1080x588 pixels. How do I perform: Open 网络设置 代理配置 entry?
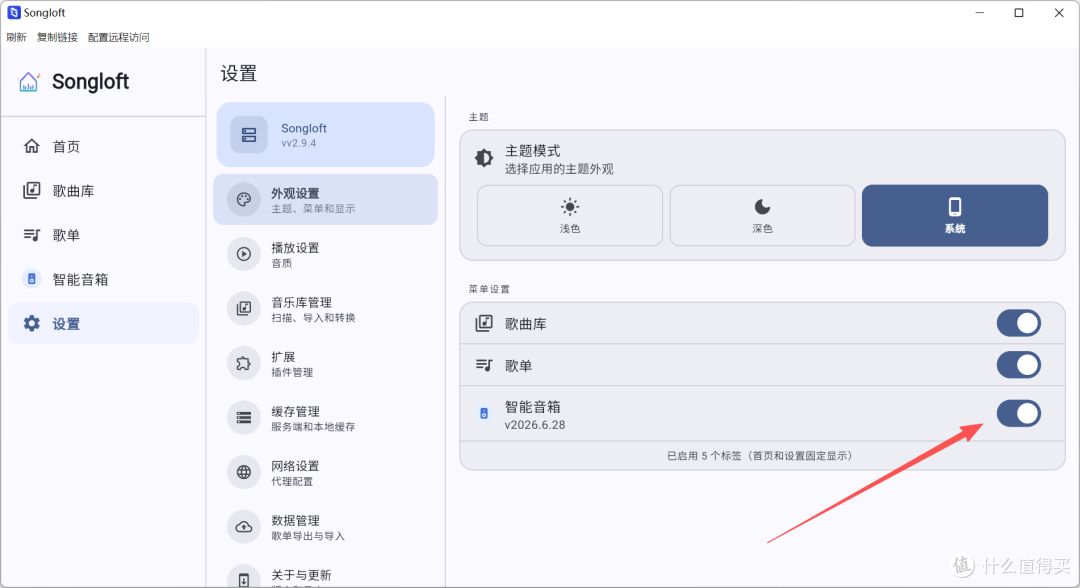pyautogui.click(x=326, y=472)
